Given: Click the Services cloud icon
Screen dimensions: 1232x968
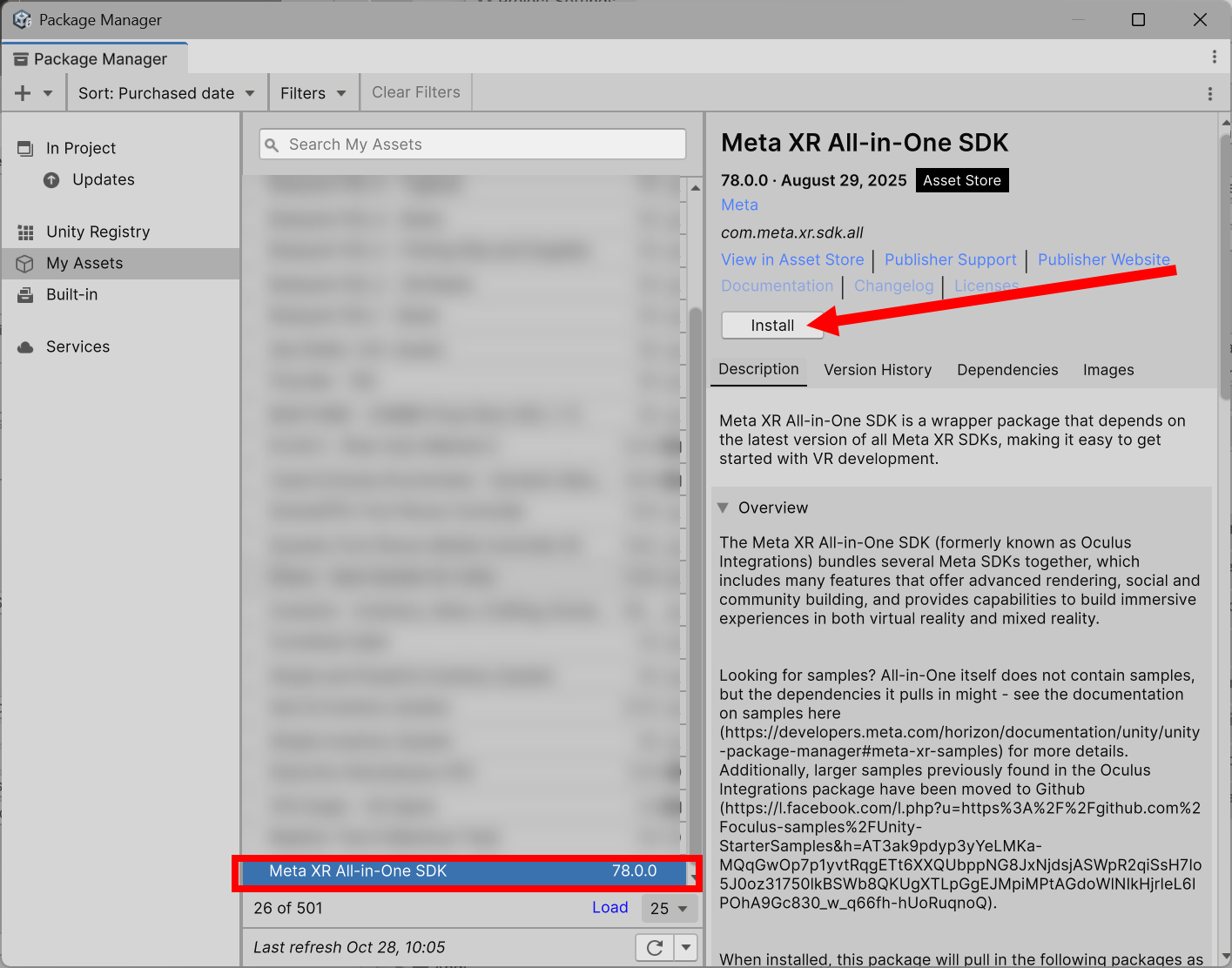Looking at the screenshot, I should tap(25, 347).
